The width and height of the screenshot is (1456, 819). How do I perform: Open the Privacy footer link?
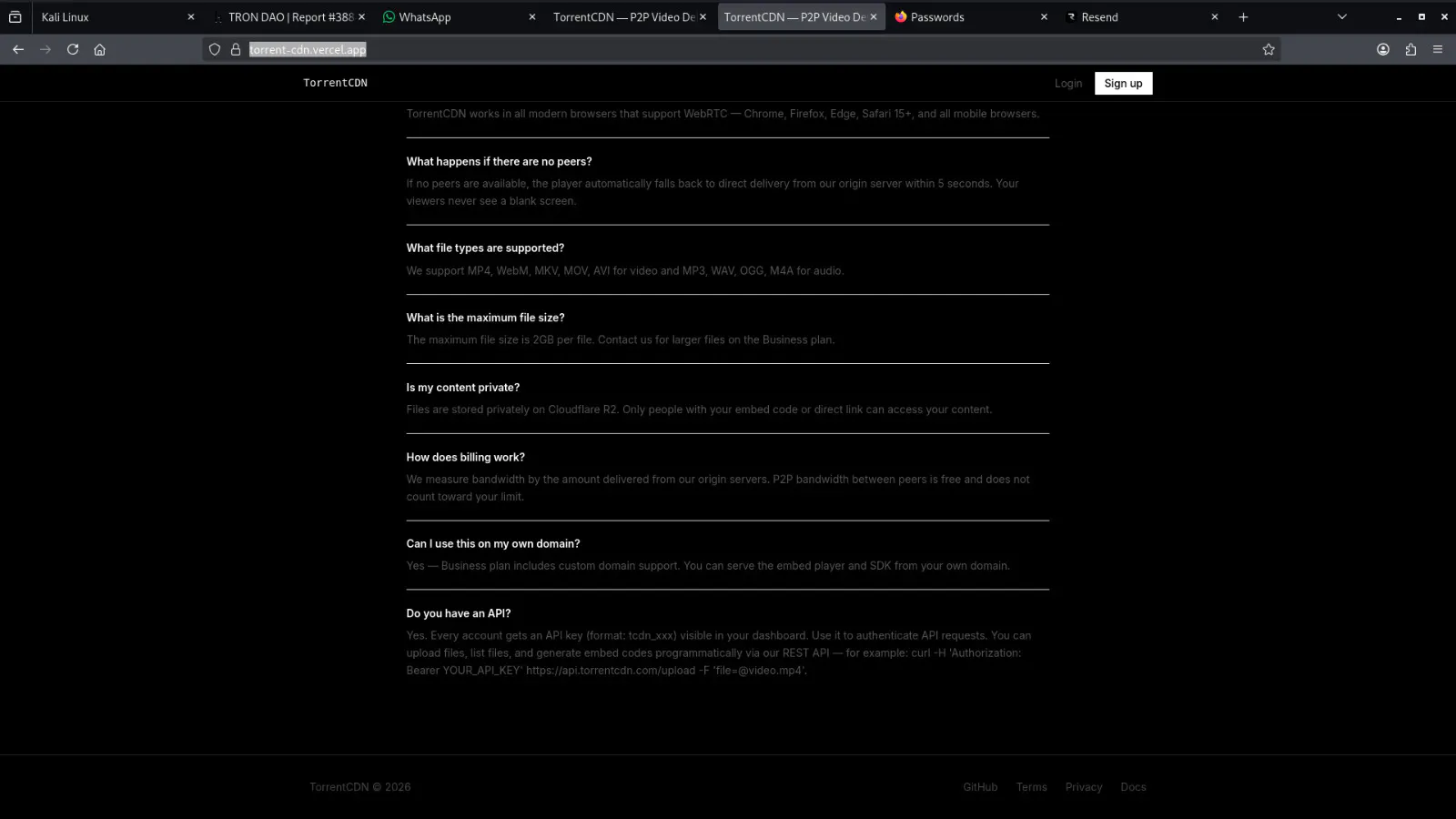coord(1084,787)
